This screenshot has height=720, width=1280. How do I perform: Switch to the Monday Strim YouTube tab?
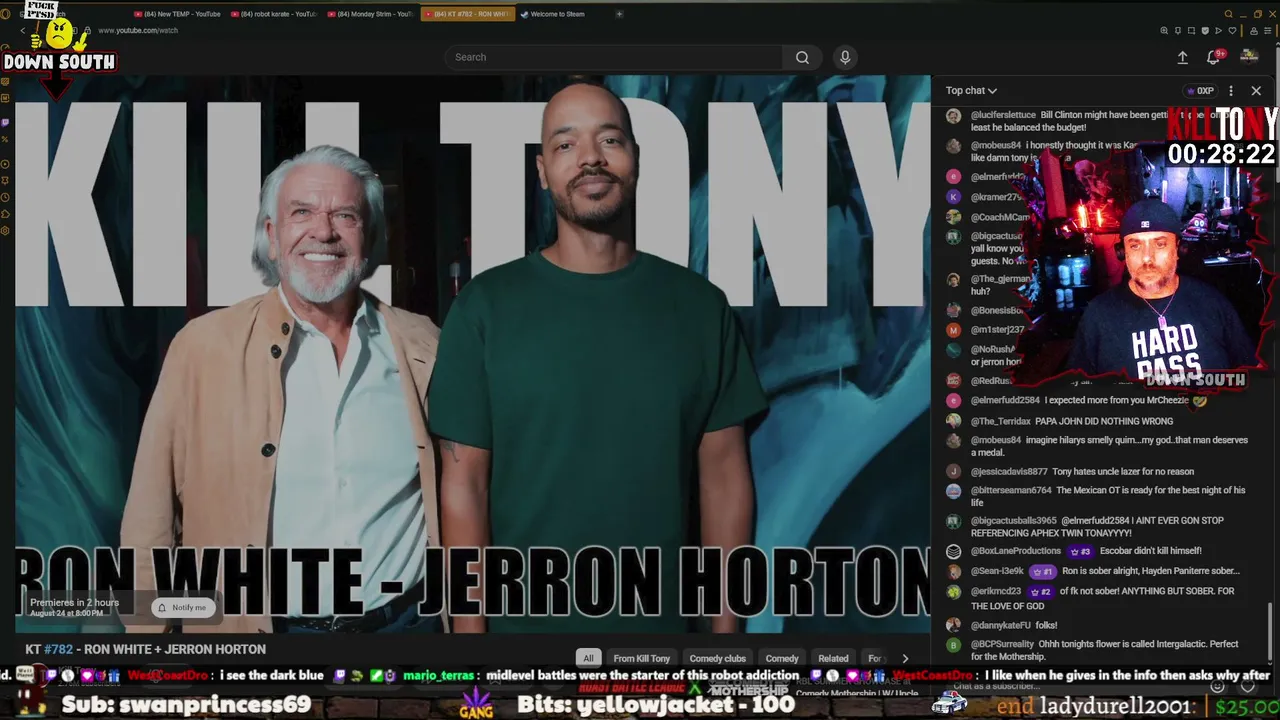pyautogui.click(x=370, y=14)
